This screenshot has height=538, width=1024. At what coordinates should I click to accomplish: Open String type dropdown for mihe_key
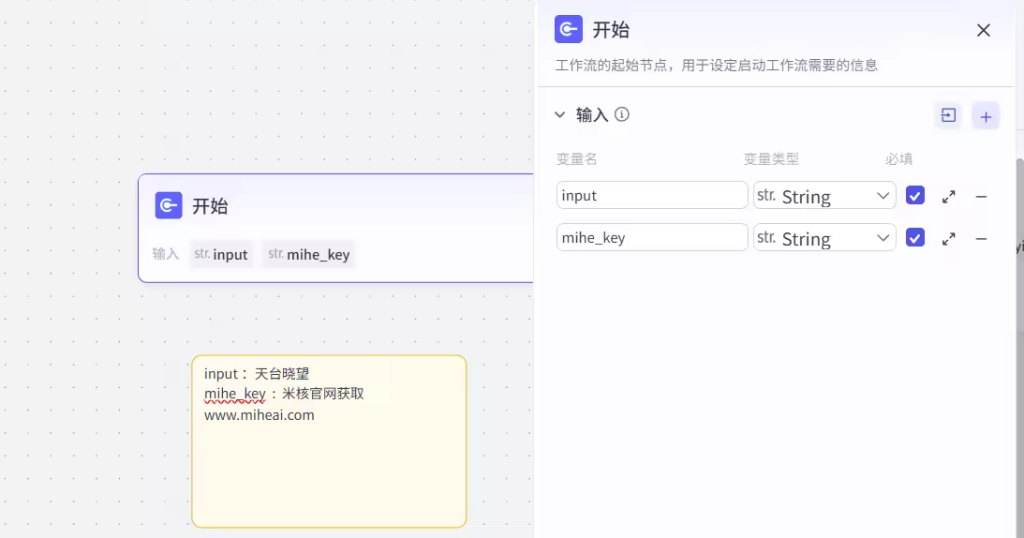tap(824, 238)
